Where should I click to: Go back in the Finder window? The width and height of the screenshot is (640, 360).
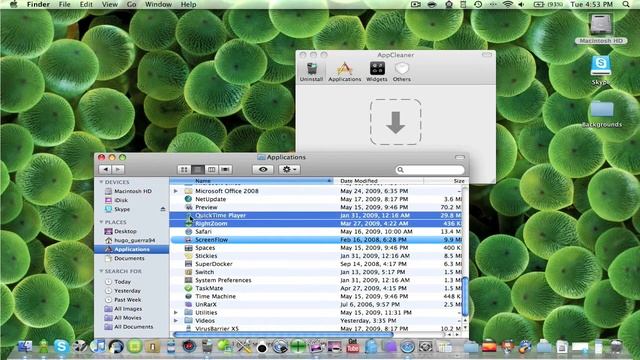pyautogui.click(x=106, y=169)
